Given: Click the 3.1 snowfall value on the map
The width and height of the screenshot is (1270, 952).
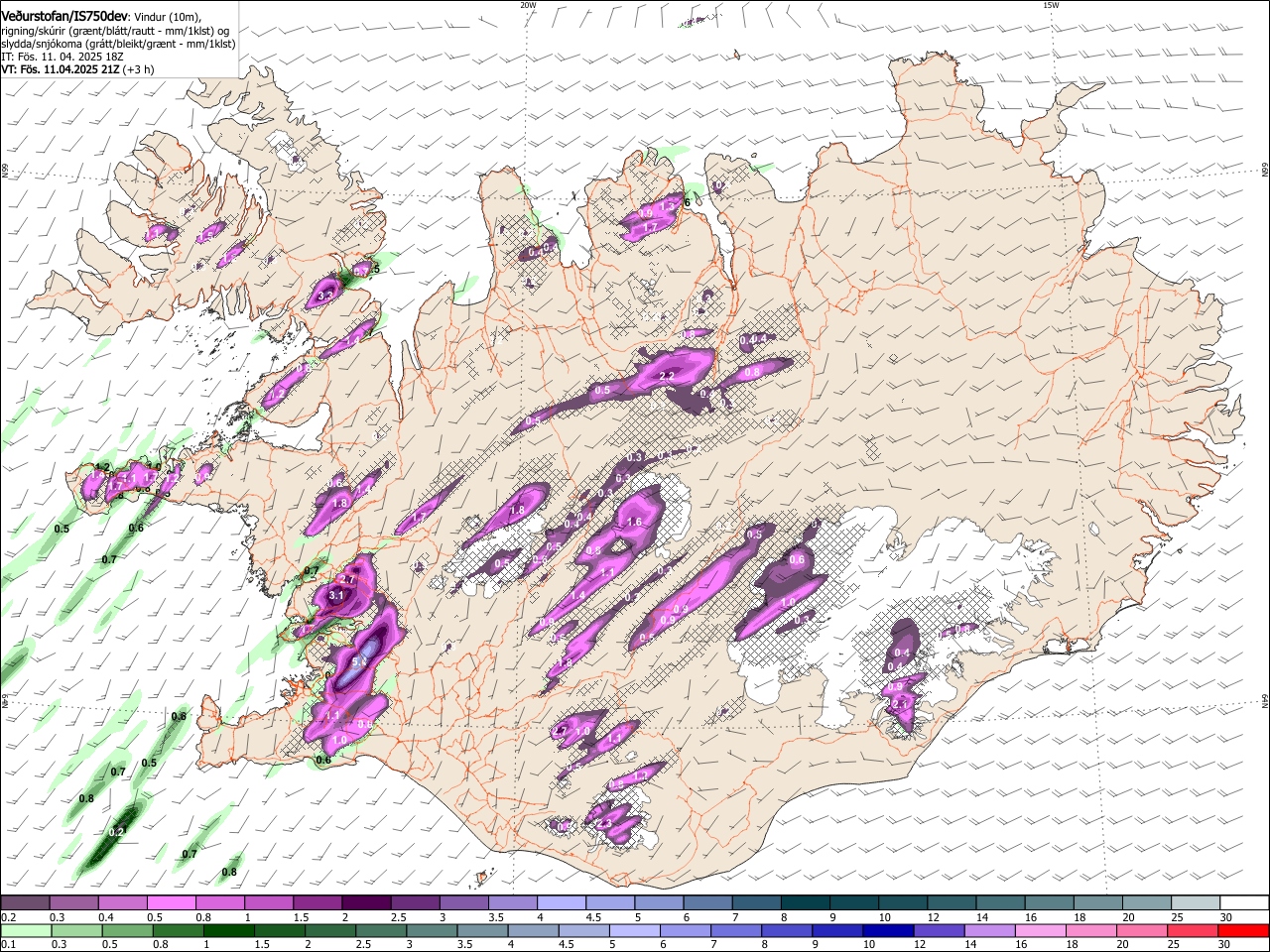Looking at the screenshot, I should [335, 596].
